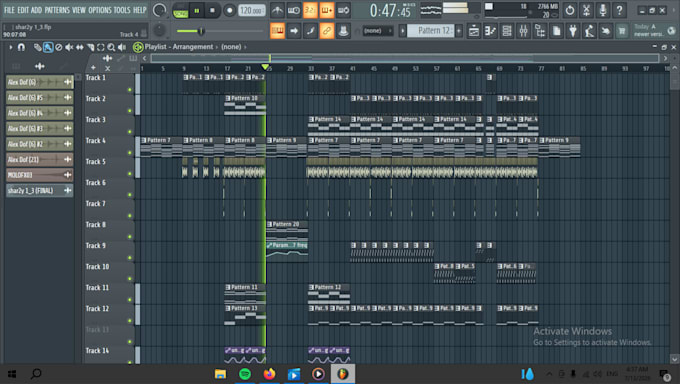Click the record button in transport
Image resolution: width=680 pixels, height=384 pixels.
tap(229, 10)
